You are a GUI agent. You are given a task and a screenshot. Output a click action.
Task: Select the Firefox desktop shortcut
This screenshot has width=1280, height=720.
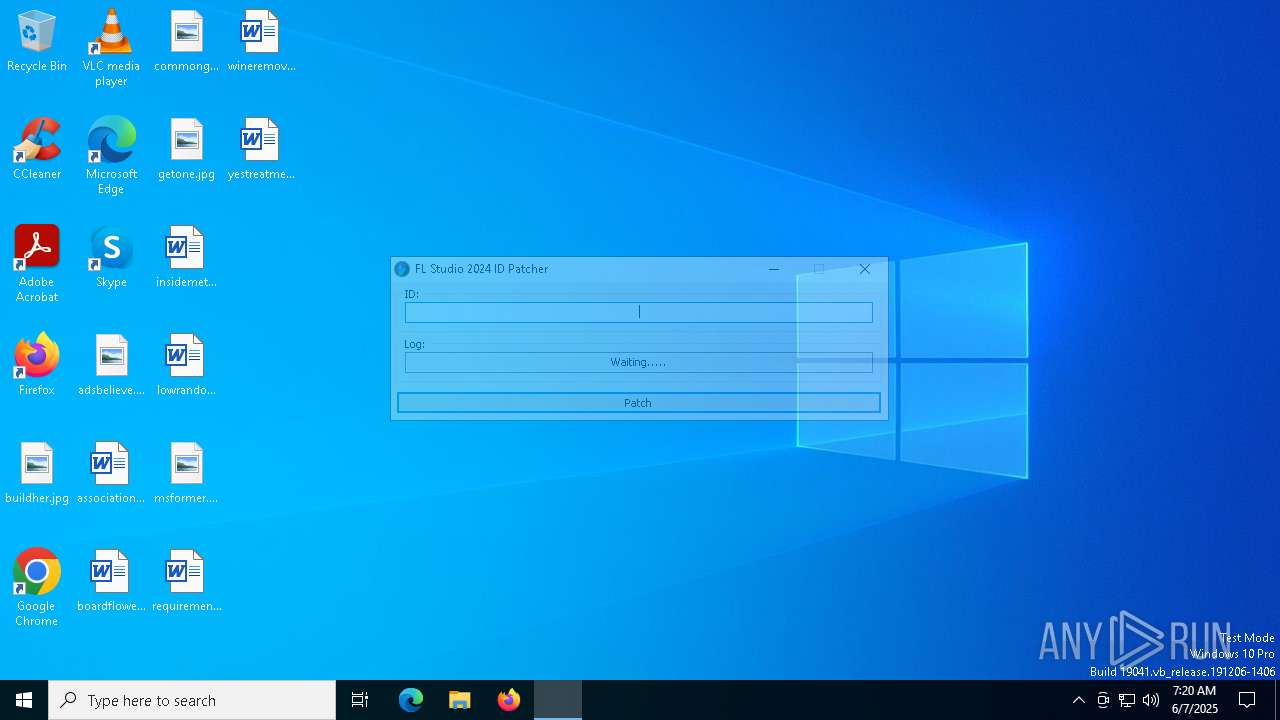(x=37, y=365)
